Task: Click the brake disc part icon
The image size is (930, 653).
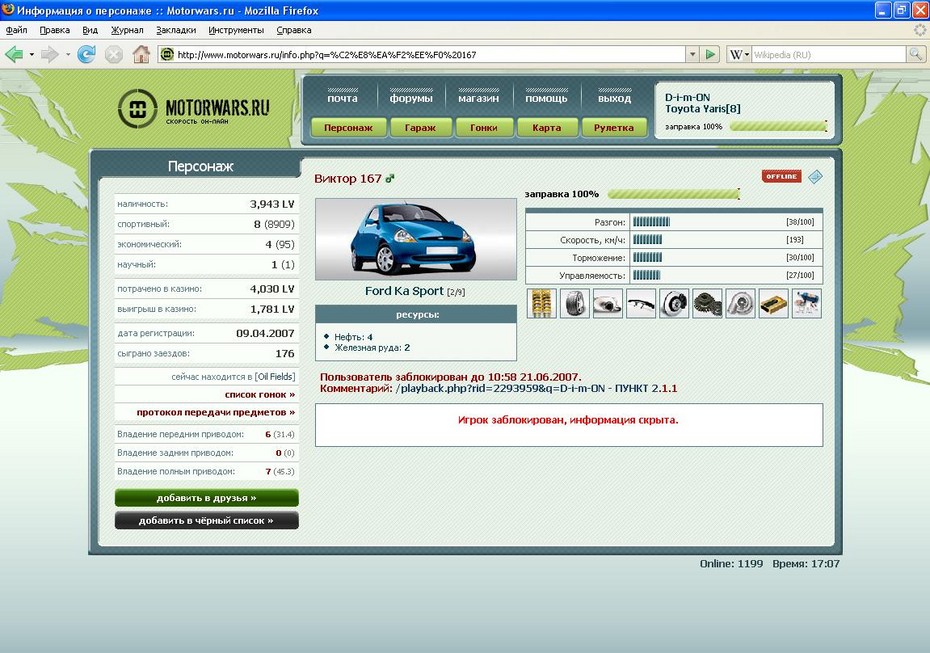Action: (674, 303)
